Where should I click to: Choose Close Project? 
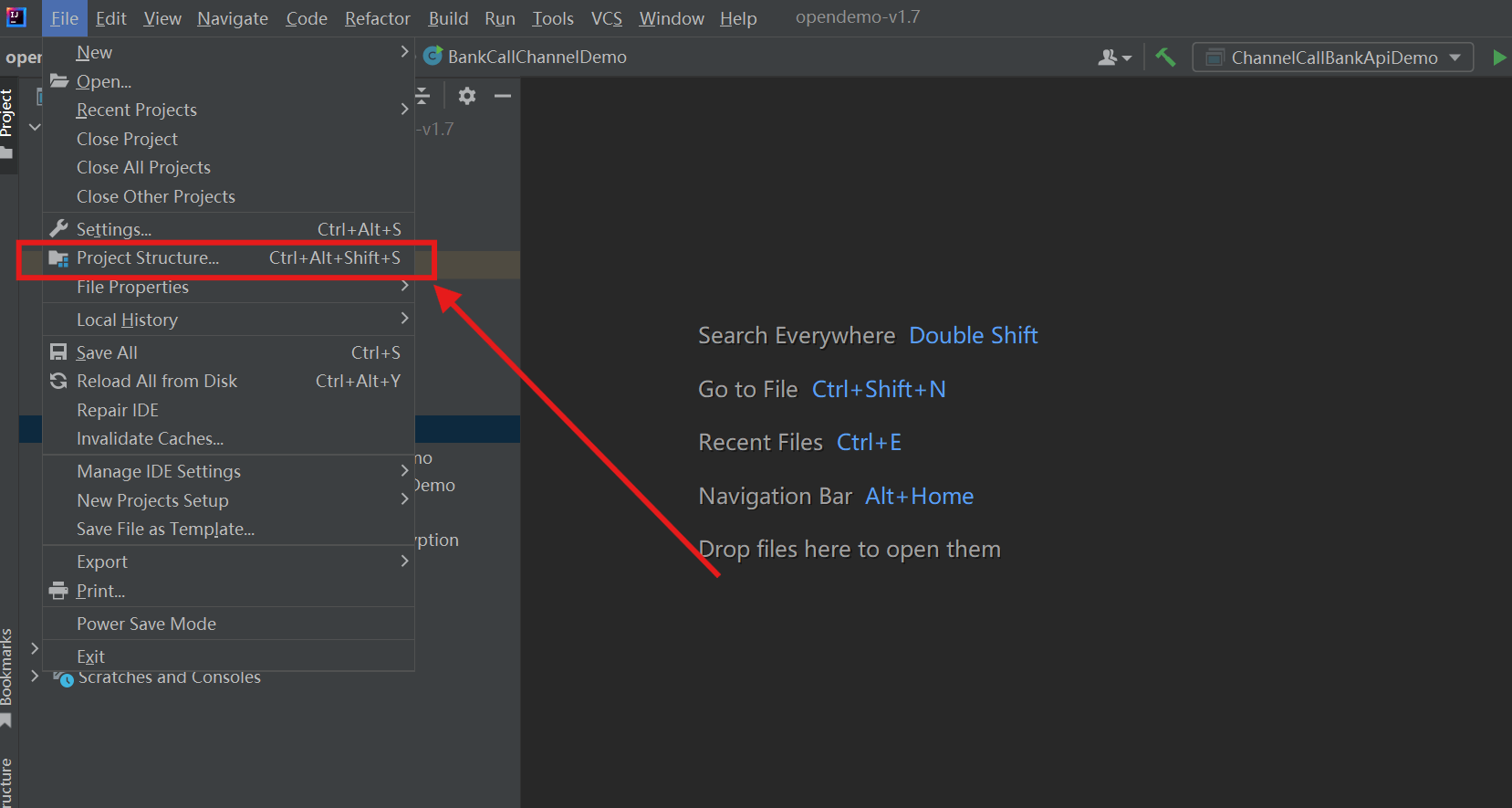coord(228,139)
